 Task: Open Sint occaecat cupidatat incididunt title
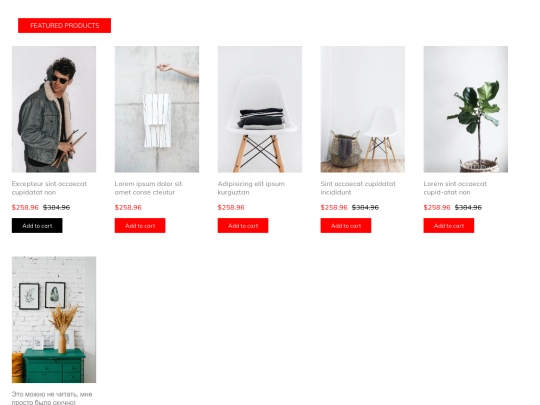(358, 188)
